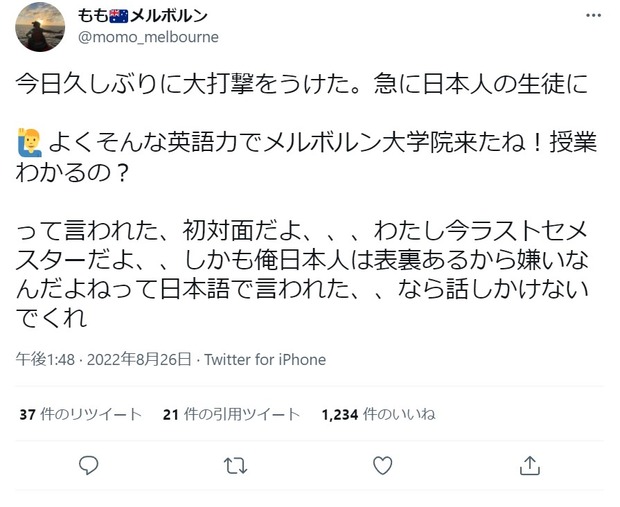Click the Australian flag emoji in name
Image resolution: width=620 pixels, height=507 pixels.
(x=118, y=16)
